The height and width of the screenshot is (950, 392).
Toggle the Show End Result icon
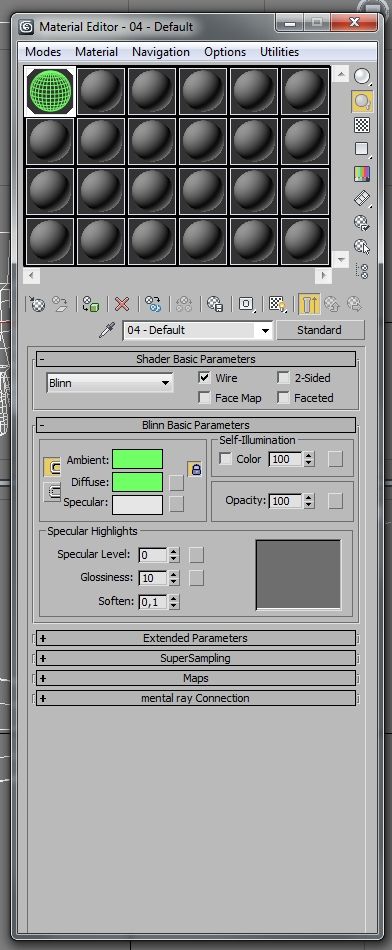[x=309, y=304]
